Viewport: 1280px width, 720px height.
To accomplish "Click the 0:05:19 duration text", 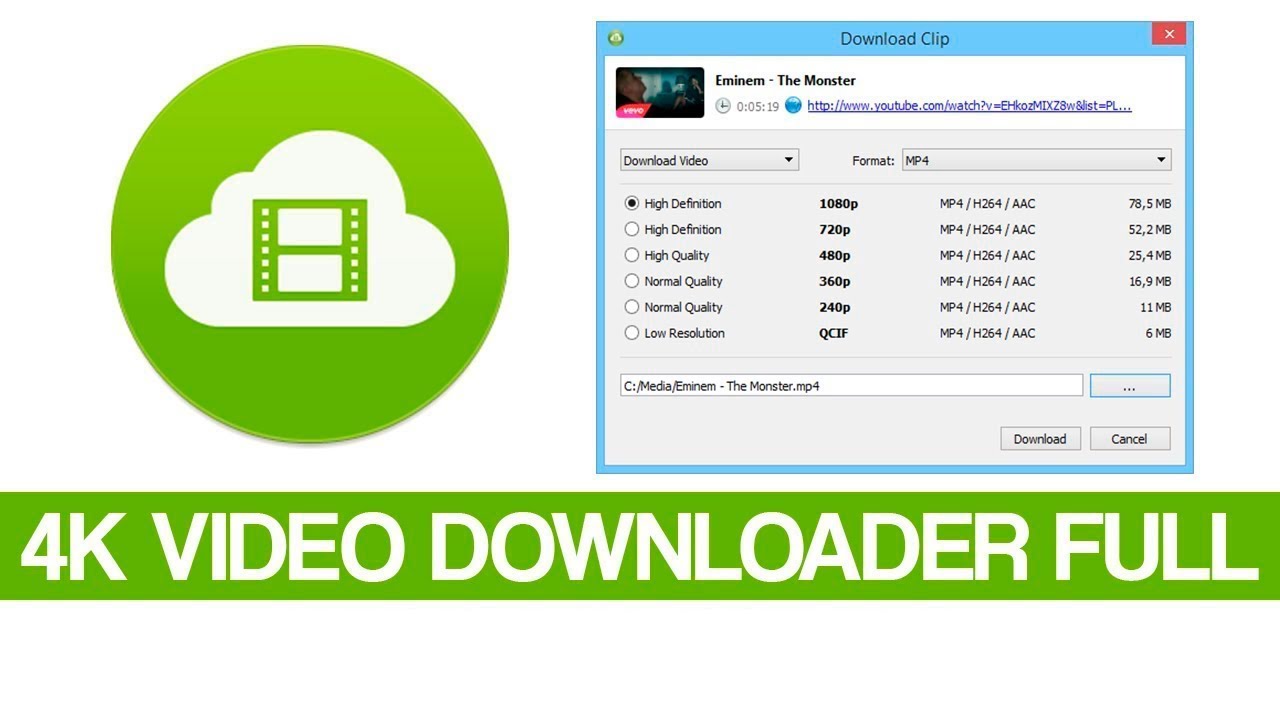I will (758, 106).
